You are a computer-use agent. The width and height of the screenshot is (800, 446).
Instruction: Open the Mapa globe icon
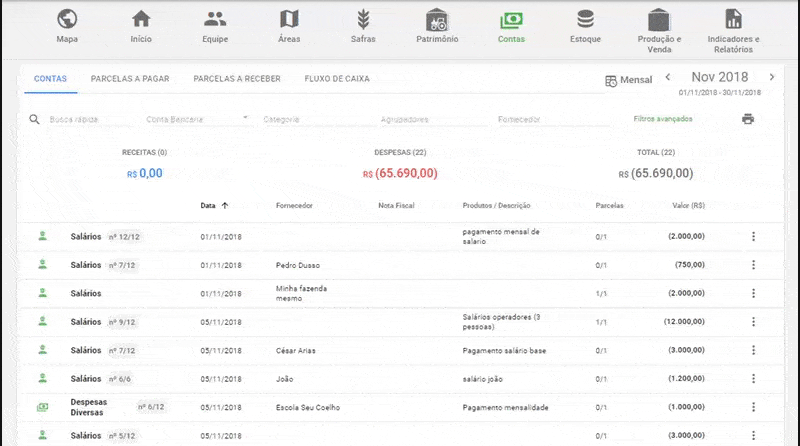pos(67,19)
